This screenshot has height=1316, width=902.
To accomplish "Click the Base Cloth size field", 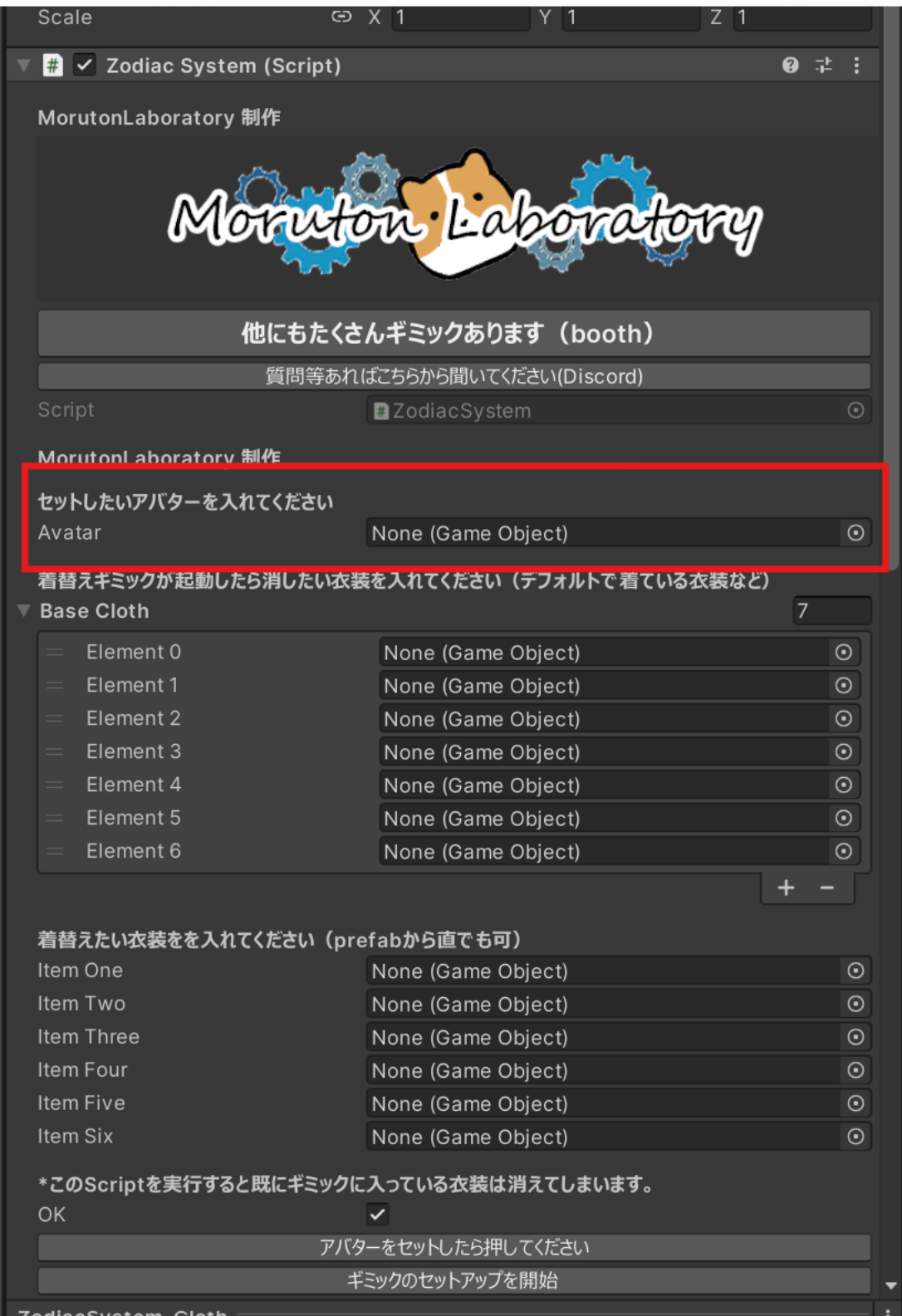I will coord(831,611).
